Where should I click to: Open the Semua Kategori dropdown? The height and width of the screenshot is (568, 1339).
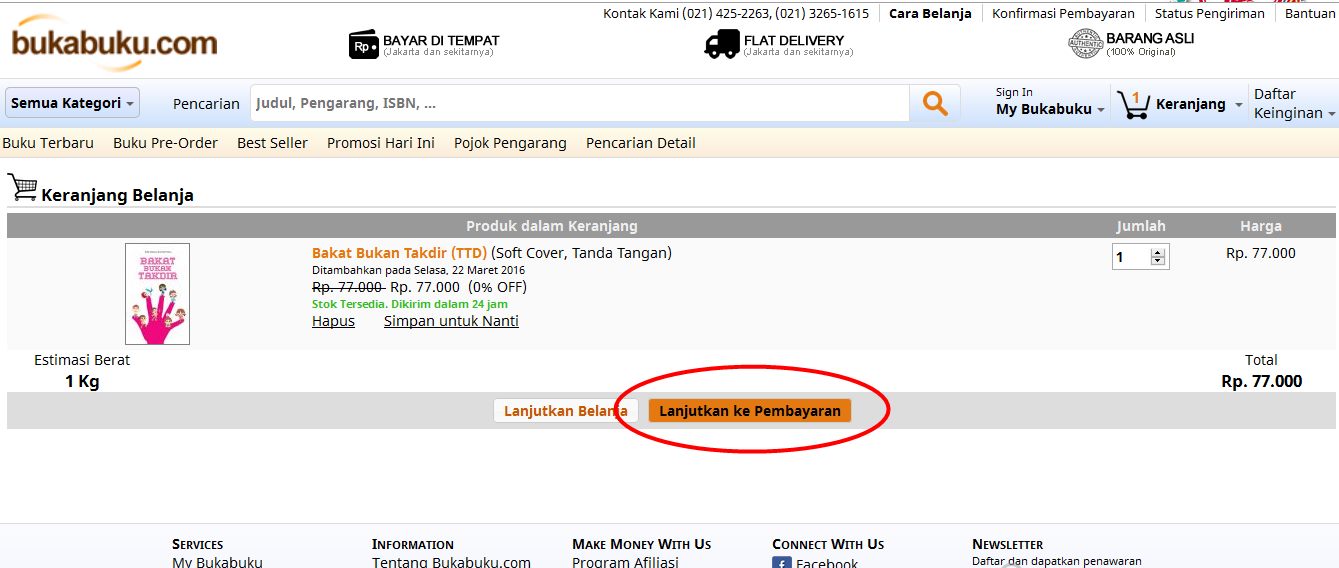pos(72,103)
